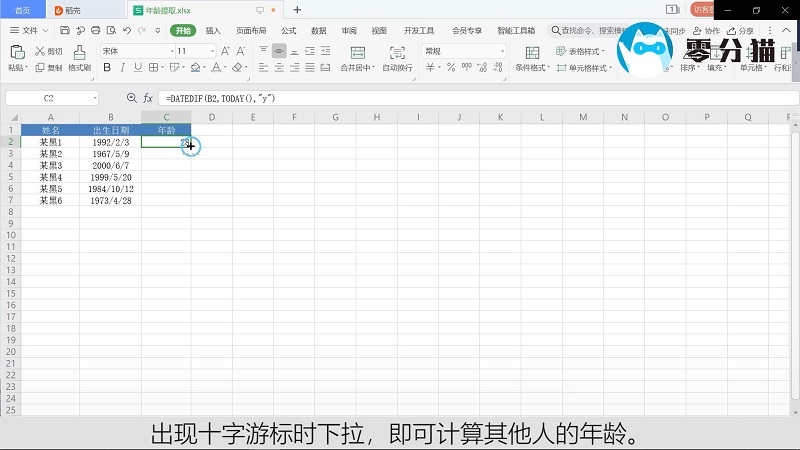Increase decimal places icon
800x450 pixels.
[x=482, y=67]
